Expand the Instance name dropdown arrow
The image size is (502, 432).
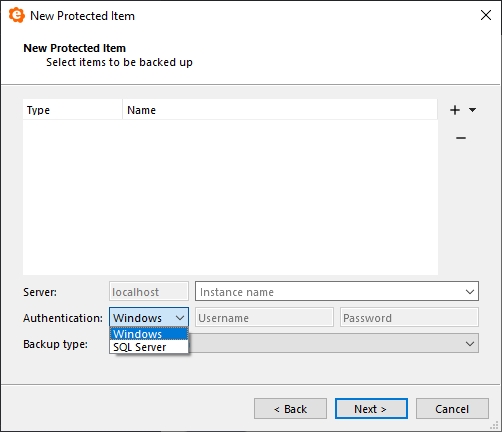click(x=470, y=292)
